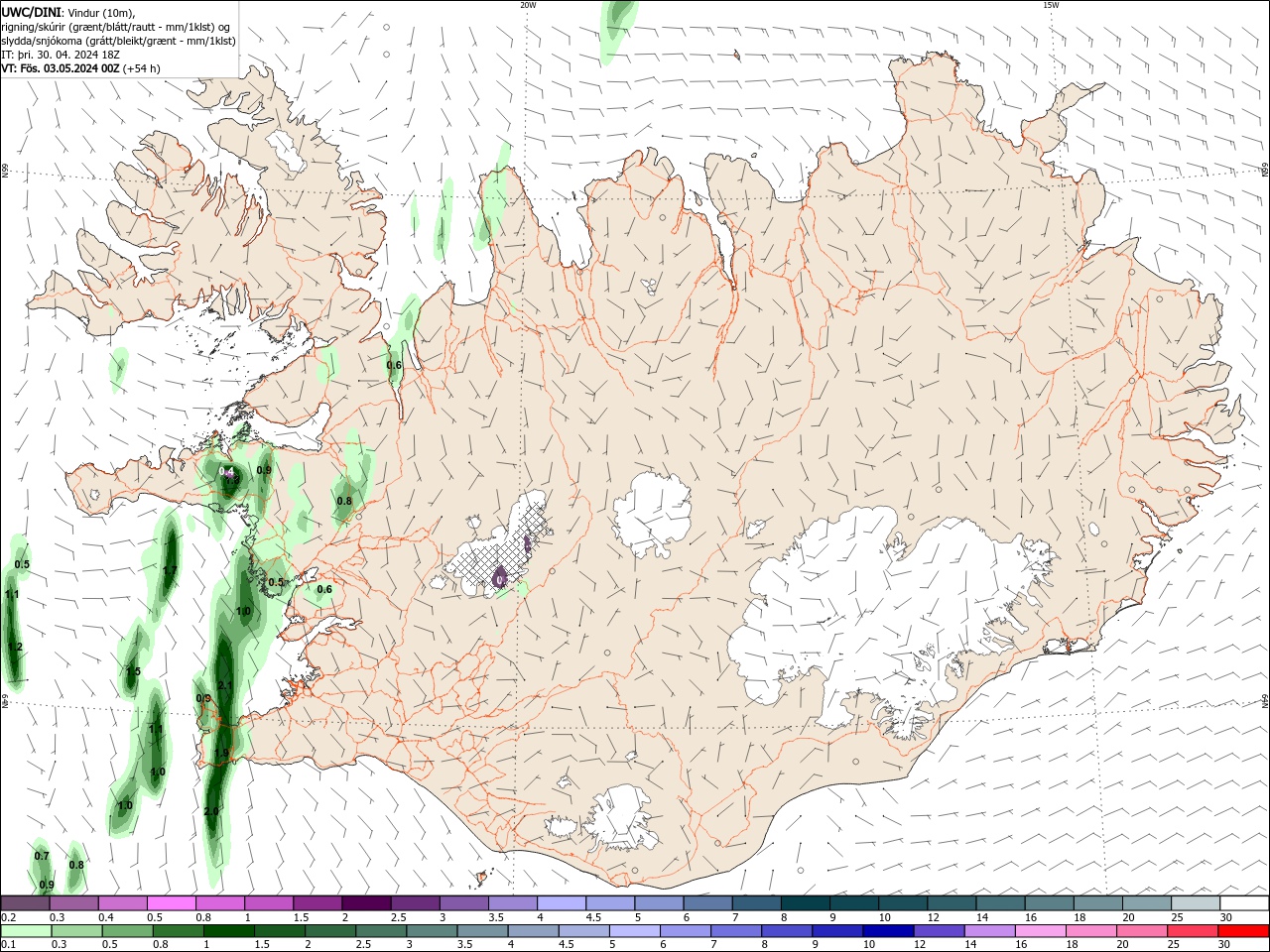Click the light pink bottom-row swatch above label 16
The width and height of the screenshot is (1270, 952).
[x=1040, y=931]
